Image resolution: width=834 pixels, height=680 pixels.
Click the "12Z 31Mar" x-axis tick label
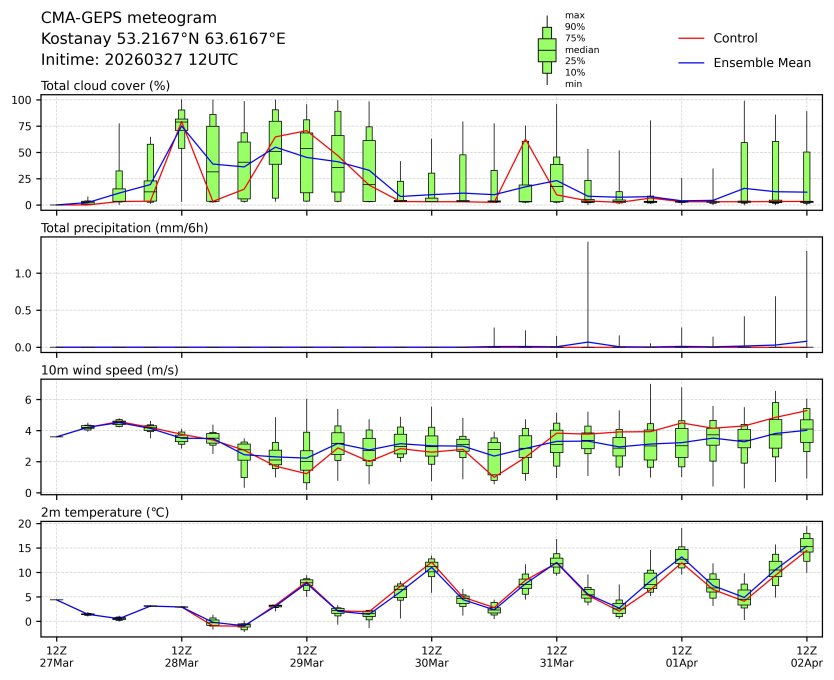pos(556,656)
